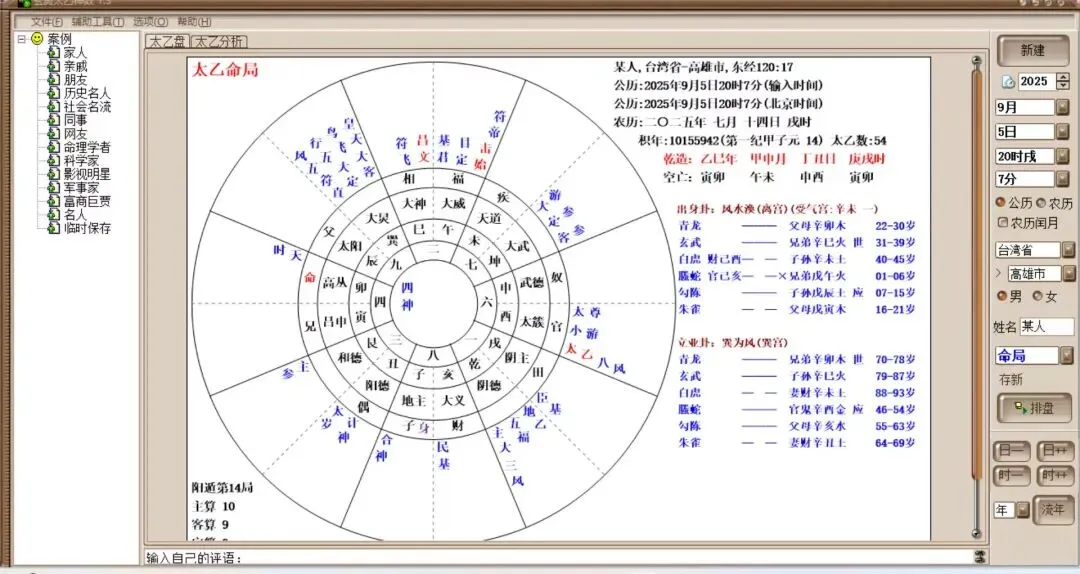1080x574 pixels.
Task: Click the 新建 button
Action: coord(1032,50)
